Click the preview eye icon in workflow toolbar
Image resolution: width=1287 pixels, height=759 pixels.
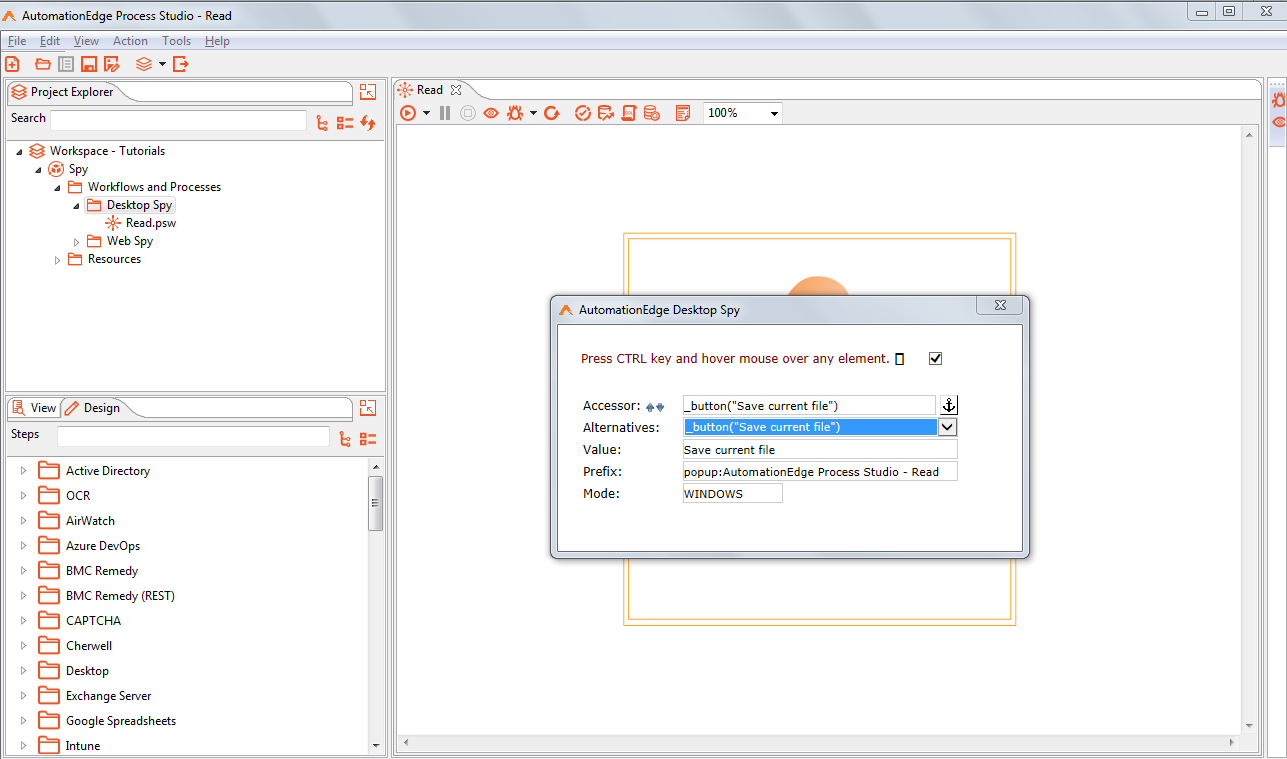[x=491, y=113]
